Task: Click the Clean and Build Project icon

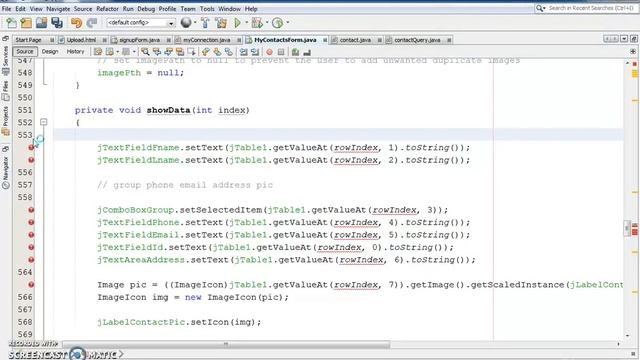Action: coord(221,23)
